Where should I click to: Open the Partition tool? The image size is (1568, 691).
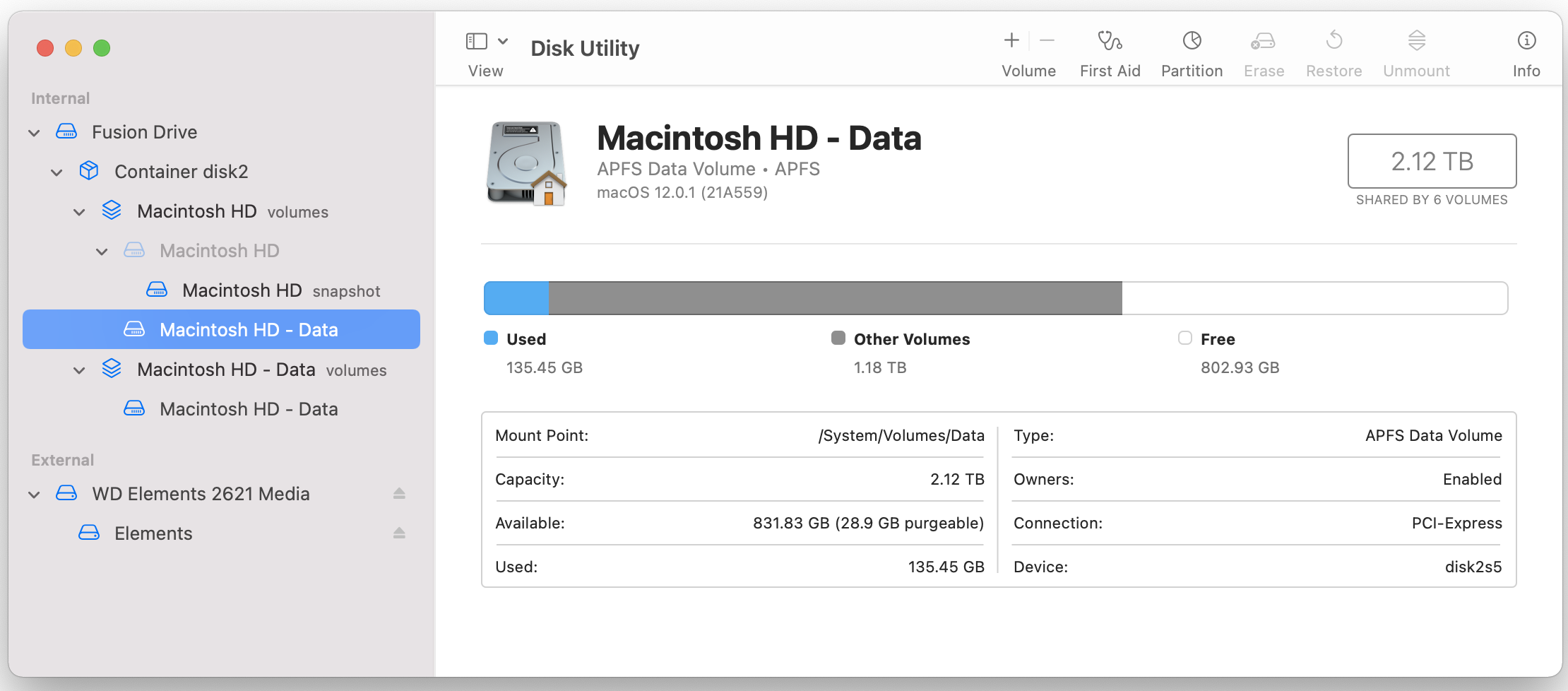pyautogui.click(x=1192, y=42)
